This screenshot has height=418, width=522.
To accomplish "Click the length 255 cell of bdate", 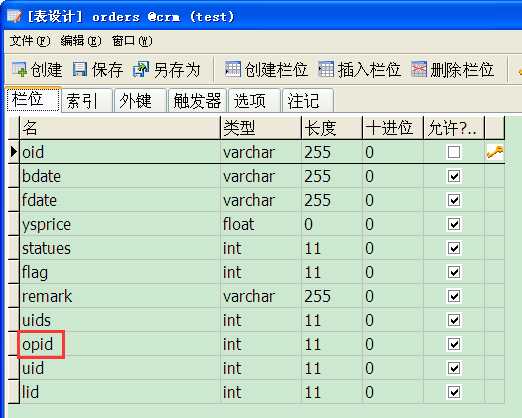I will coord(332,176).
